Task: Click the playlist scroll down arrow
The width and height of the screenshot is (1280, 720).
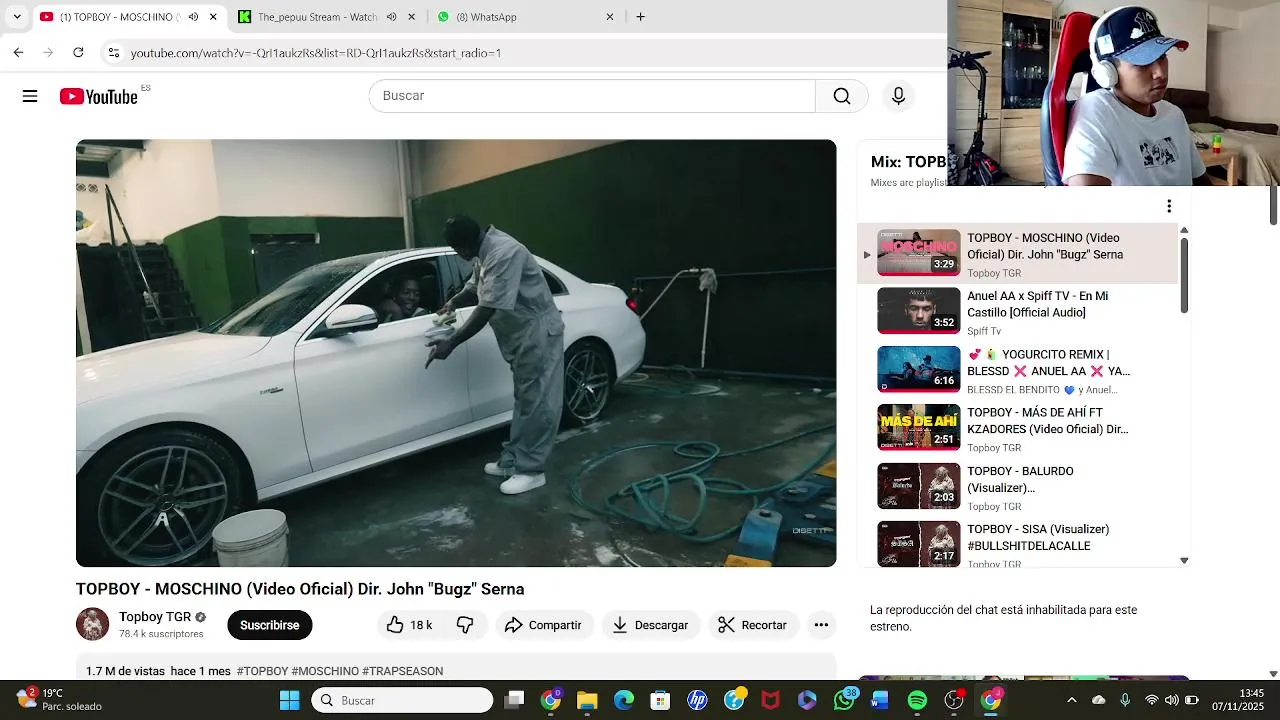Action: click(x=1184, y=561)
